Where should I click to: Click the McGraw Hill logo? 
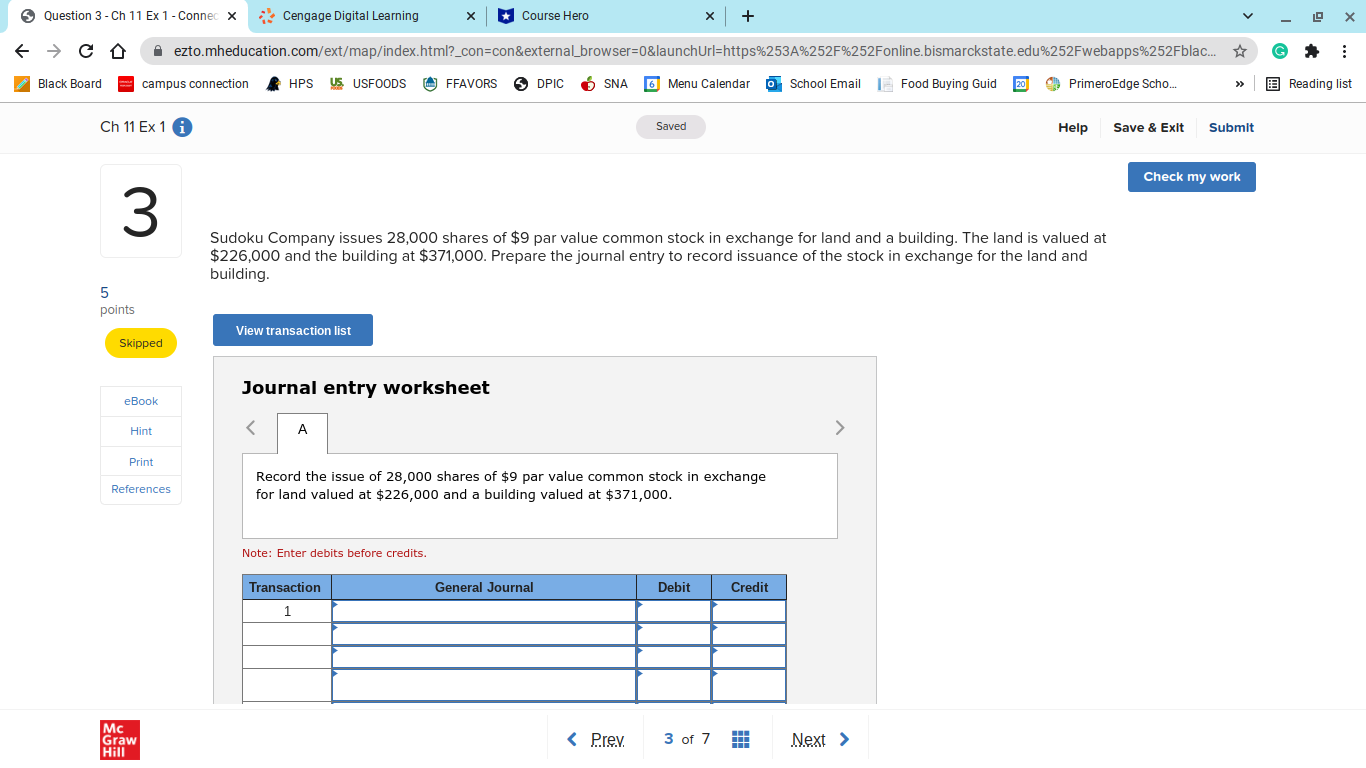[x=119, y=739]
